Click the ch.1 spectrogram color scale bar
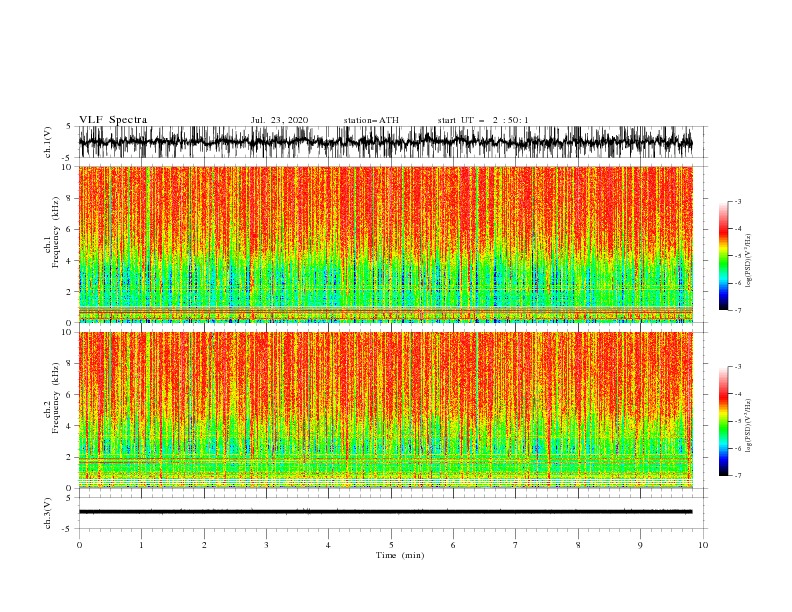The width and height of the screenshot is (792, 612). click(723, 256)
